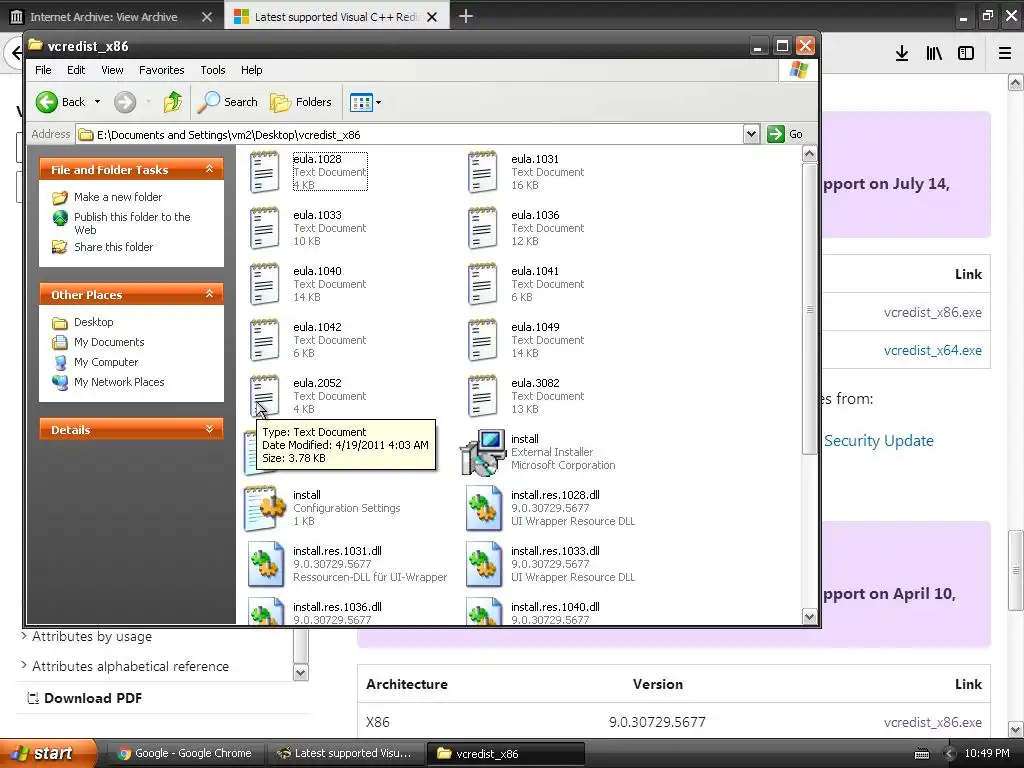Open browser downloads arrow icon
1024x768 pixels.
tap(902, 54)
